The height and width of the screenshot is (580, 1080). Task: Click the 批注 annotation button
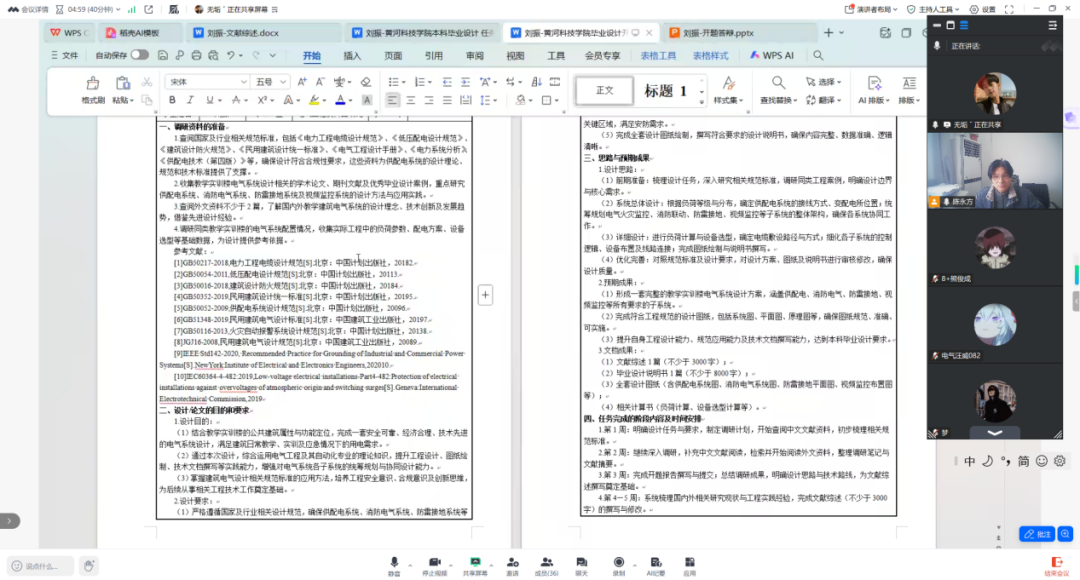tap(1037, 534)
